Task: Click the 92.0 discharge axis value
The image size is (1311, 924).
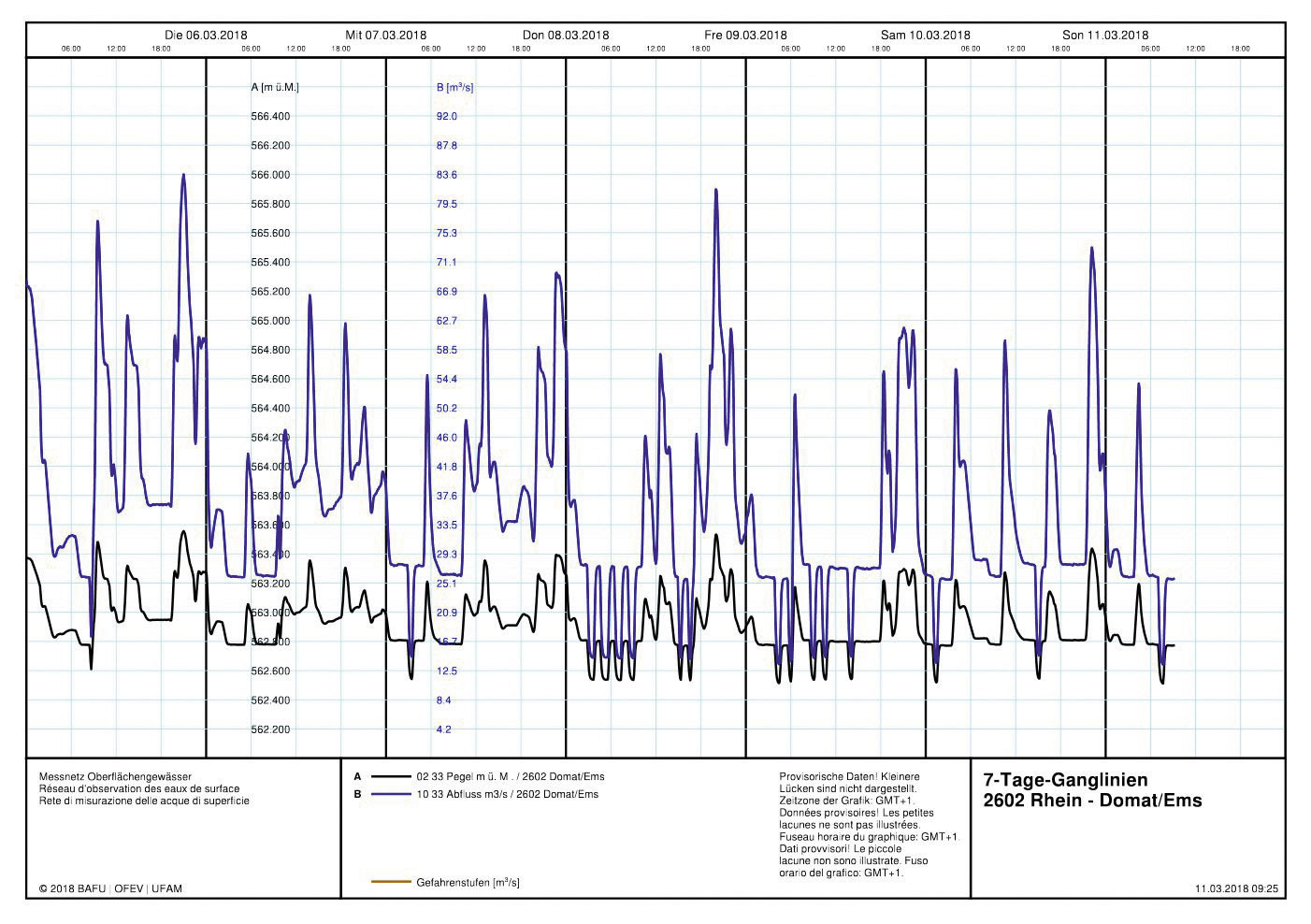Action: coord(447,117)
